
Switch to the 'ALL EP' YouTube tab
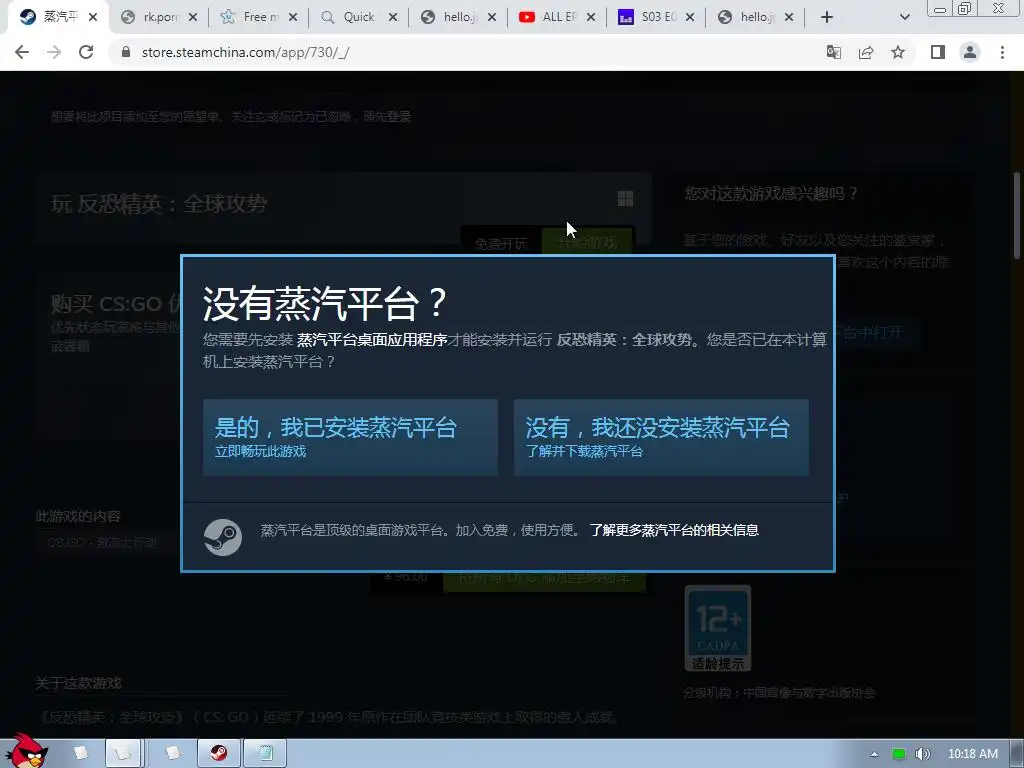[558, 17]
